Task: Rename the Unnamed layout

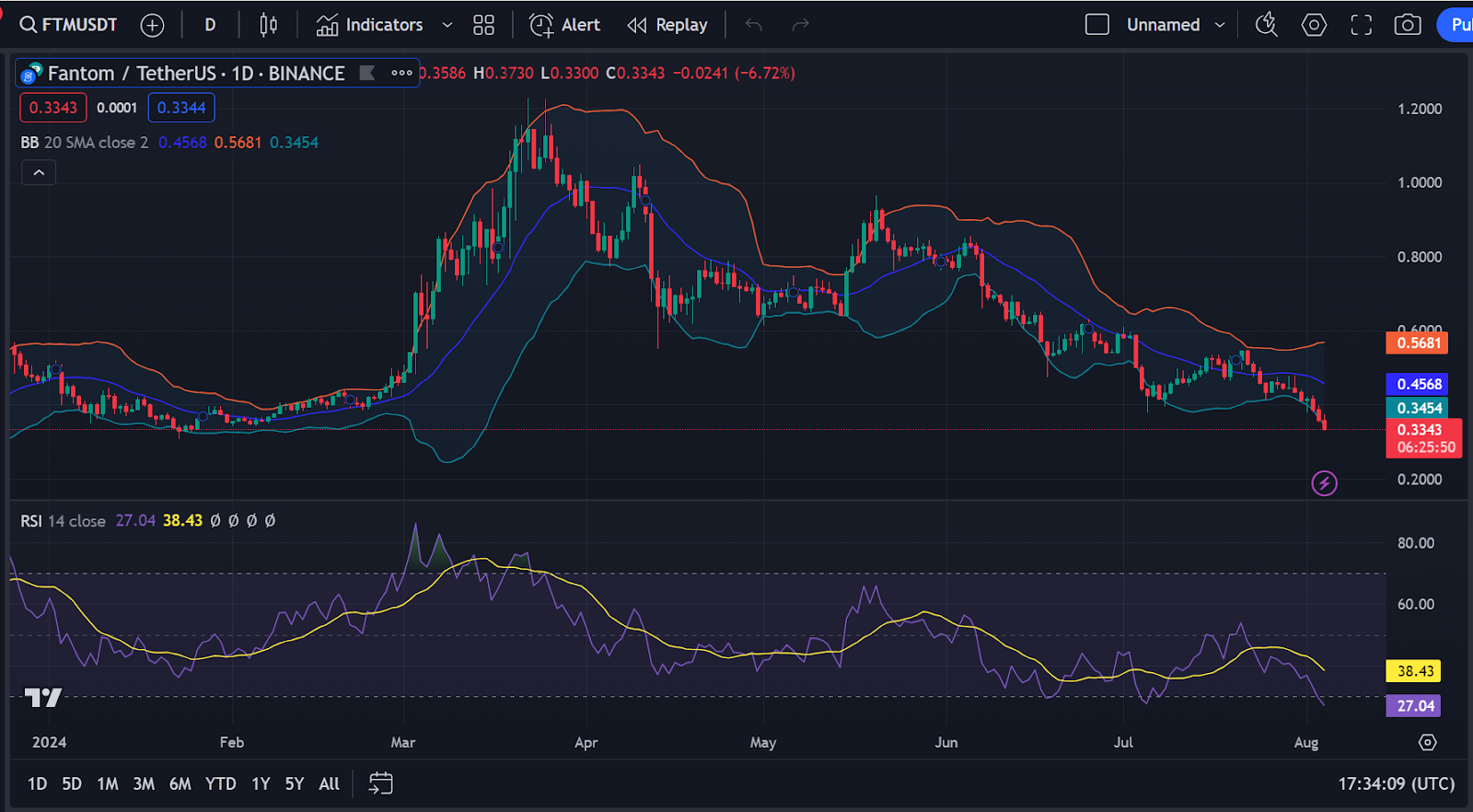Action: point(1163,25)
